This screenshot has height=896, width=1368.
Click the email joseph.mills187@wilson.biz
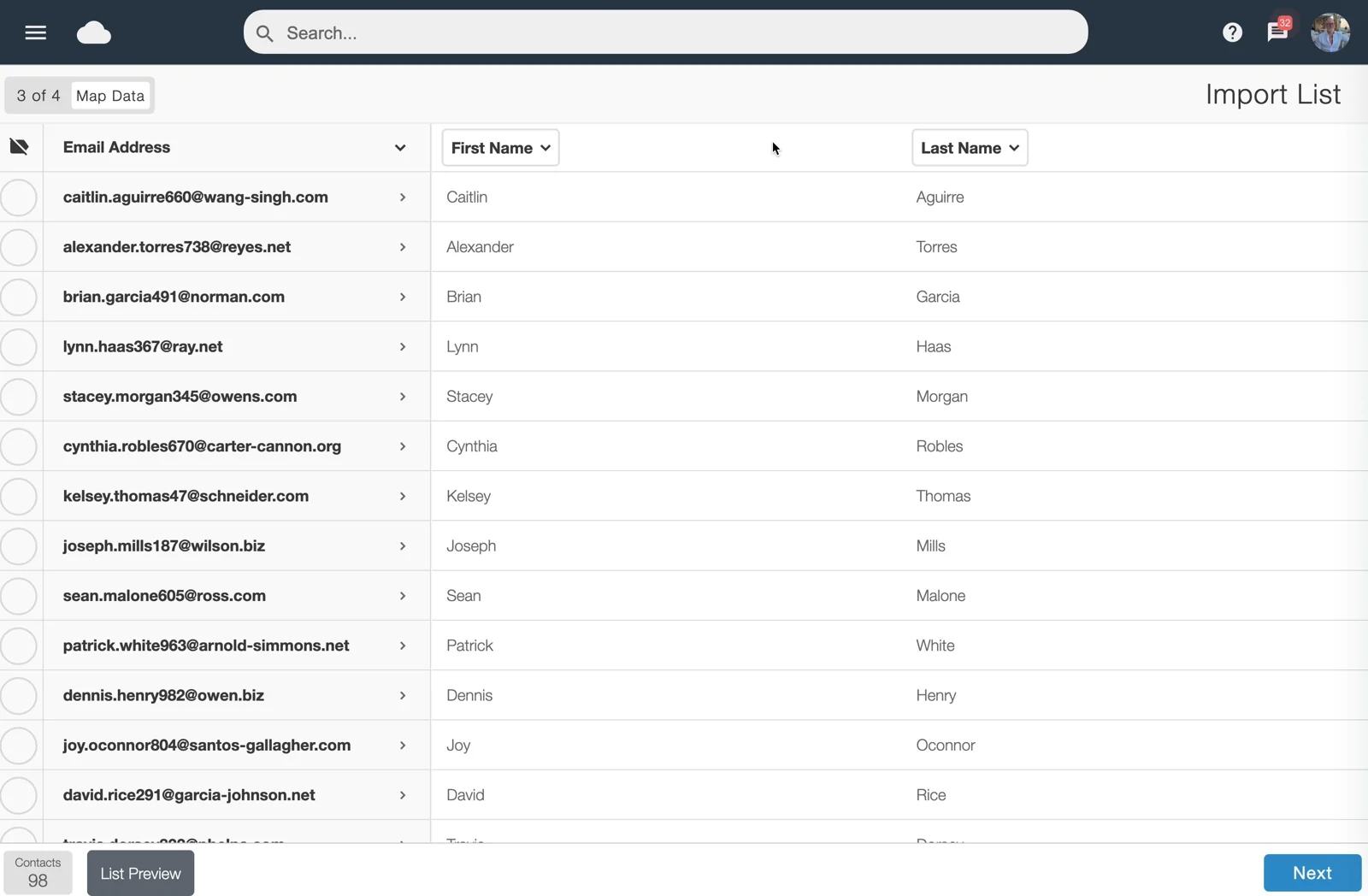tap(164, 546)
